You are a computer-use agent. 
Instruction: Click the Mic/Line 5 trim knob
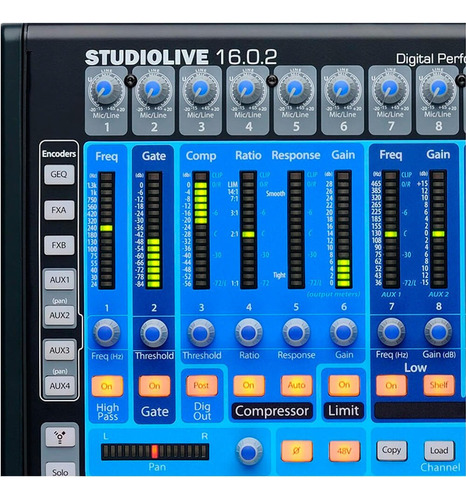(295, 89)
